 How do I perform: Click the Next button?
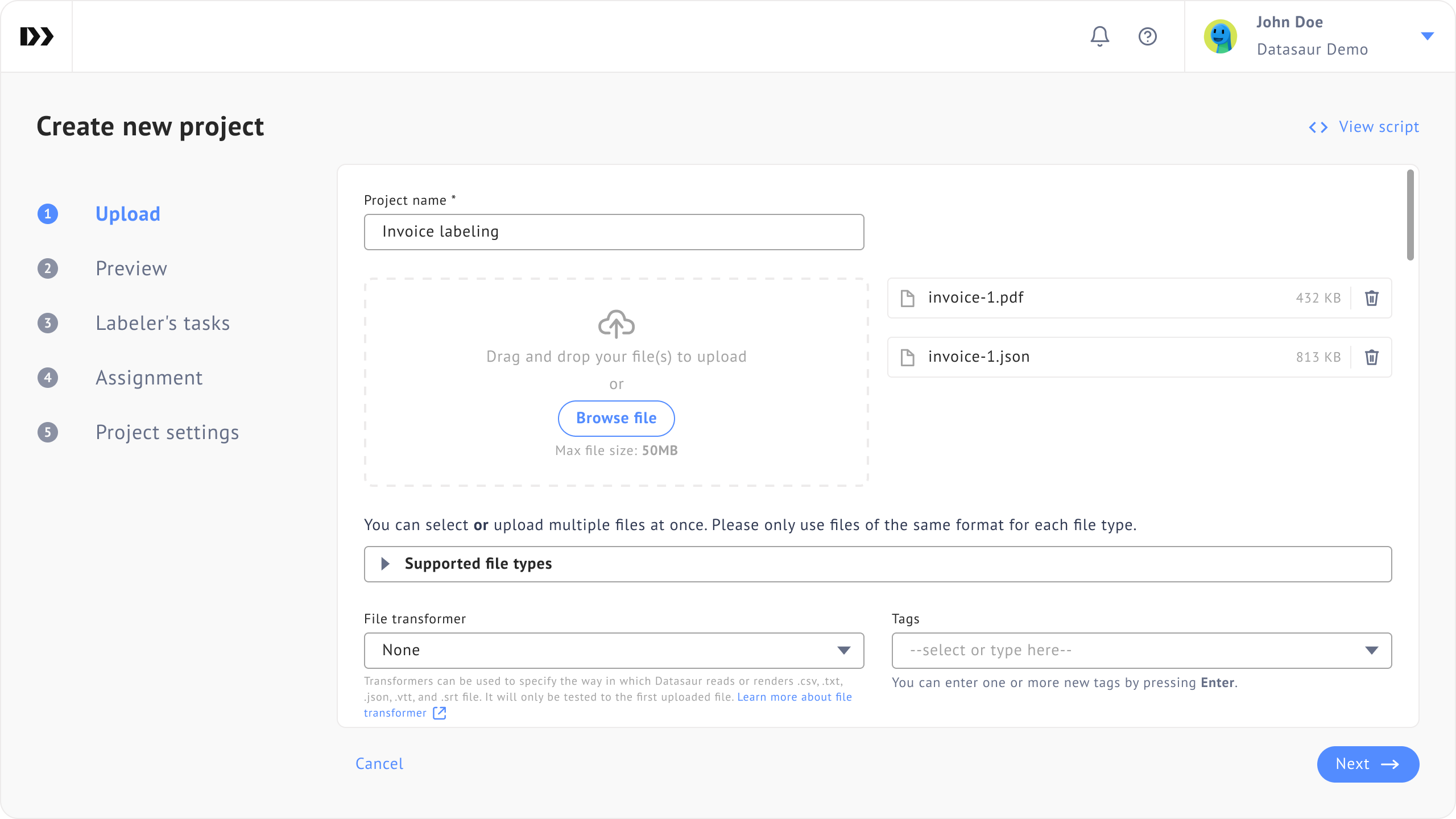pos(1368,764)
